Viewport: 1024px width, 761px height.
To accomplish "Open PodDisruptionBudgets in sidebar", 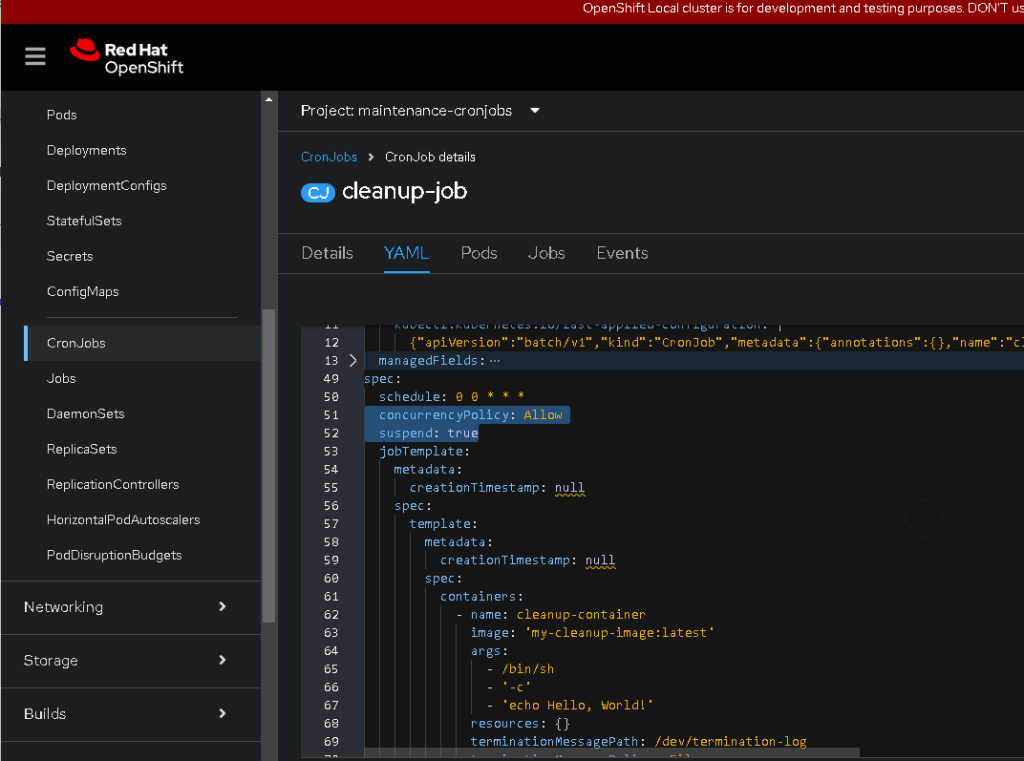I will click(x=114, y=555).
